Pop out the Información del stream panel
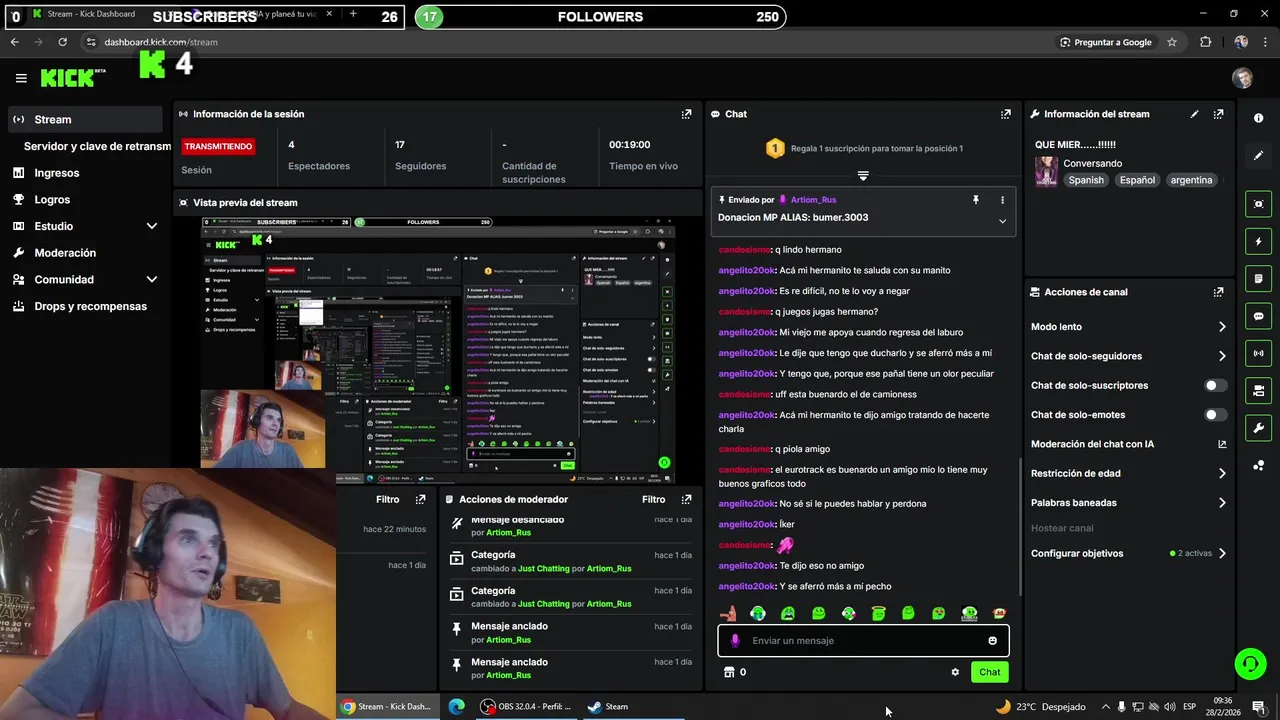The image size is (1280, 720). [x=1218, y=114]
